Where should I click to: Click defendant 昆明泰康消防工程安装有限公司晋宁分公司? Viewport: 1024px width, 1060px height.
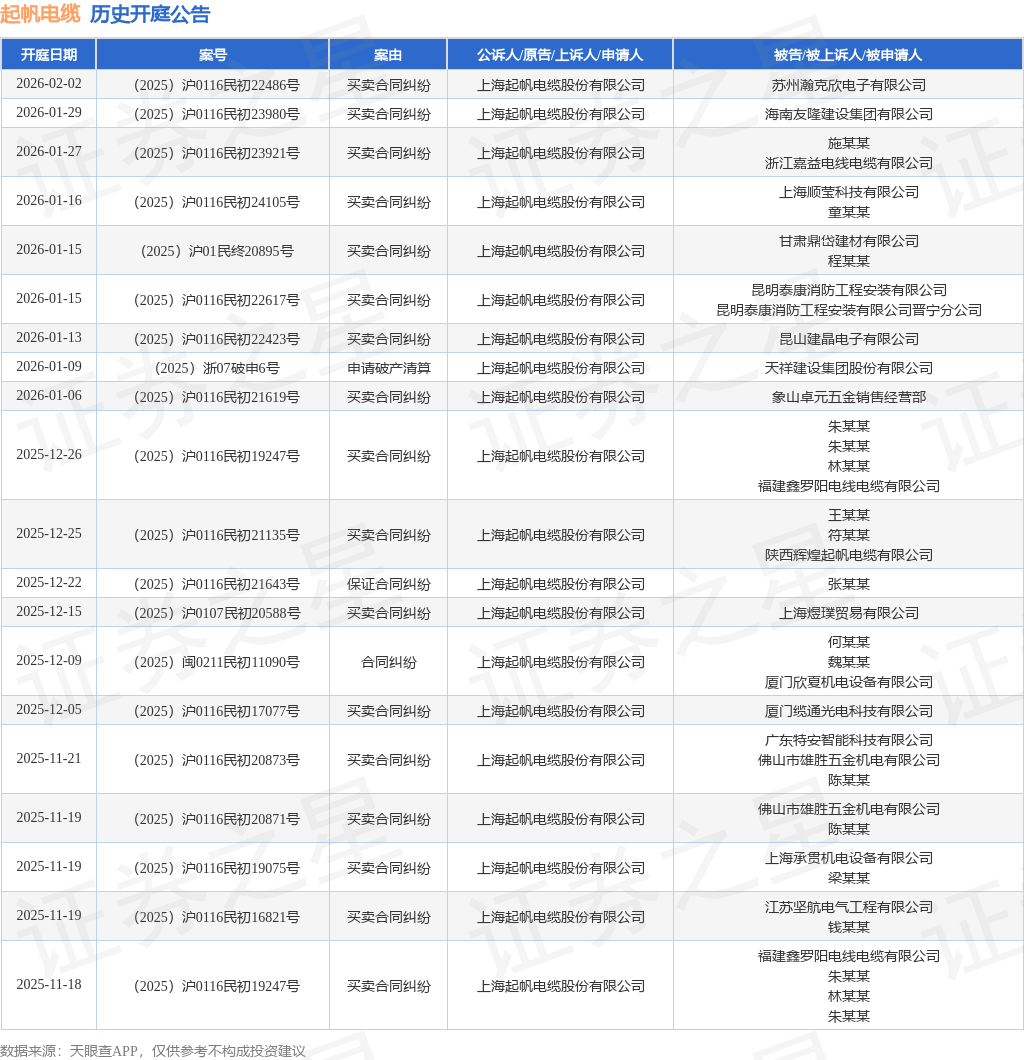pos(848,310)
